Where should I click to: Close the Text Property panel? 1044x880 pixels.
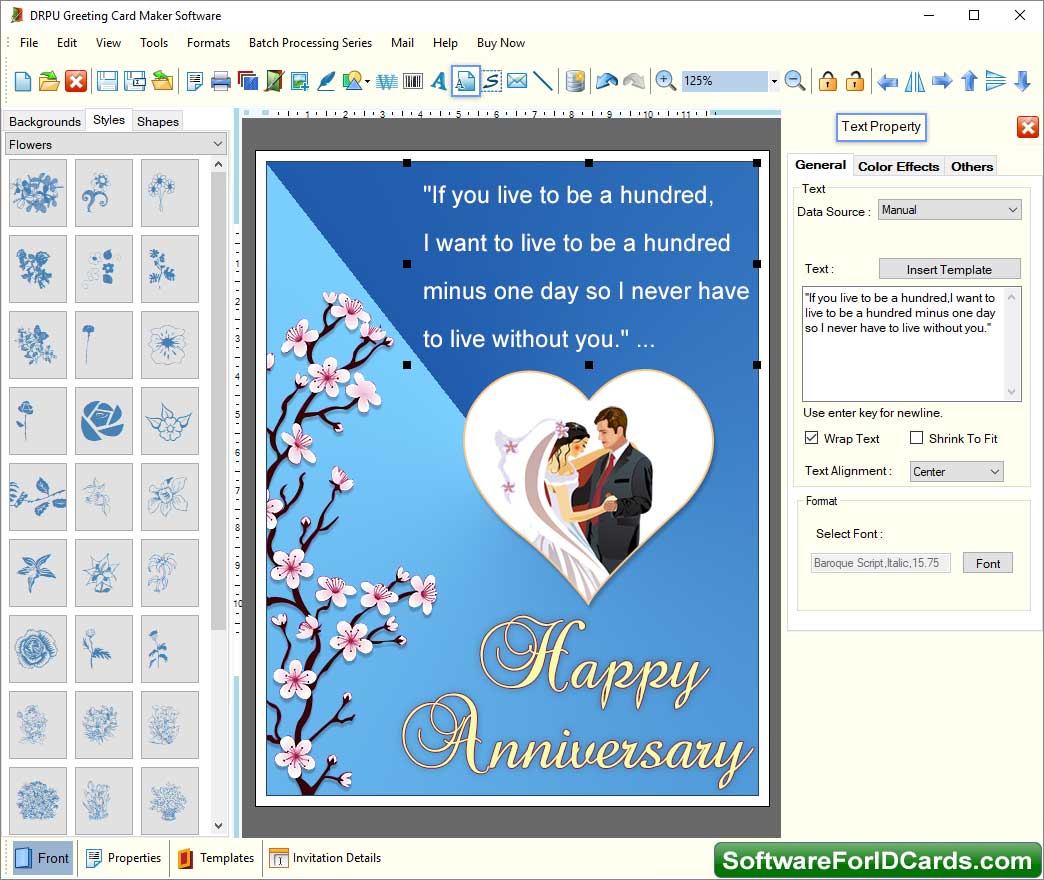(1027, 126)
